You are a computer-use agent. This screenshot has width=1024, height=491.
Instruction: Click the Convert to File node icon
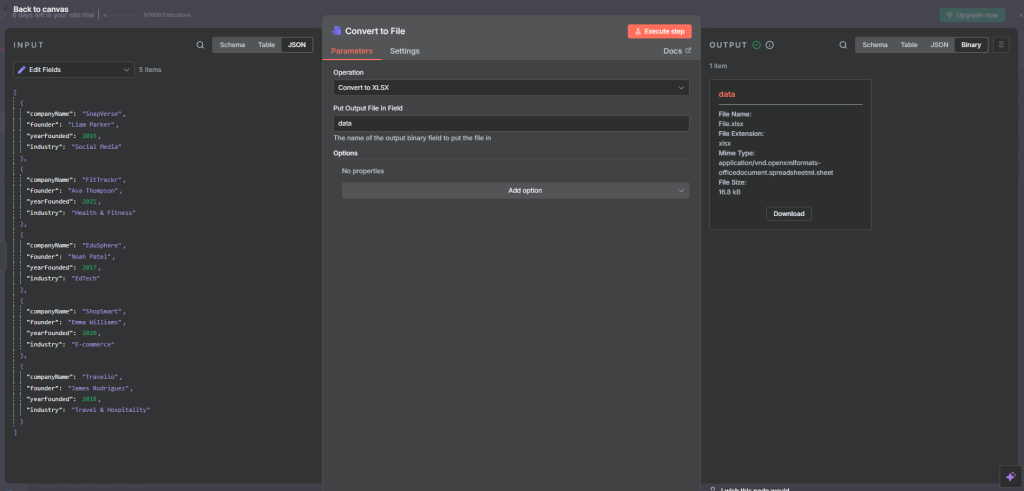click(337, 31)
